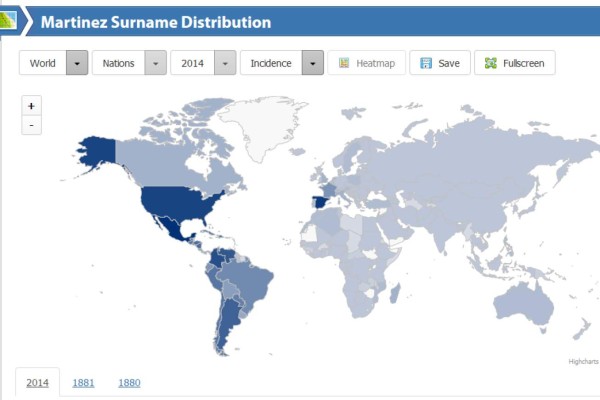
Task: Switch to the 1881 tab
Action: pos(83,383)
